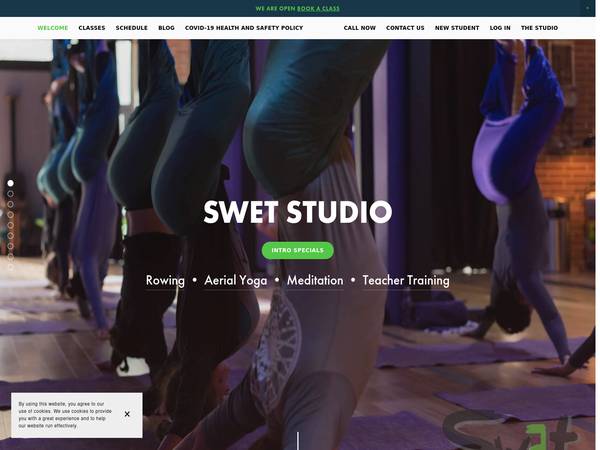Viewport: 600px width, 450px height.
Task: Follow the Teacher Training link
Action: pos(406,280)
